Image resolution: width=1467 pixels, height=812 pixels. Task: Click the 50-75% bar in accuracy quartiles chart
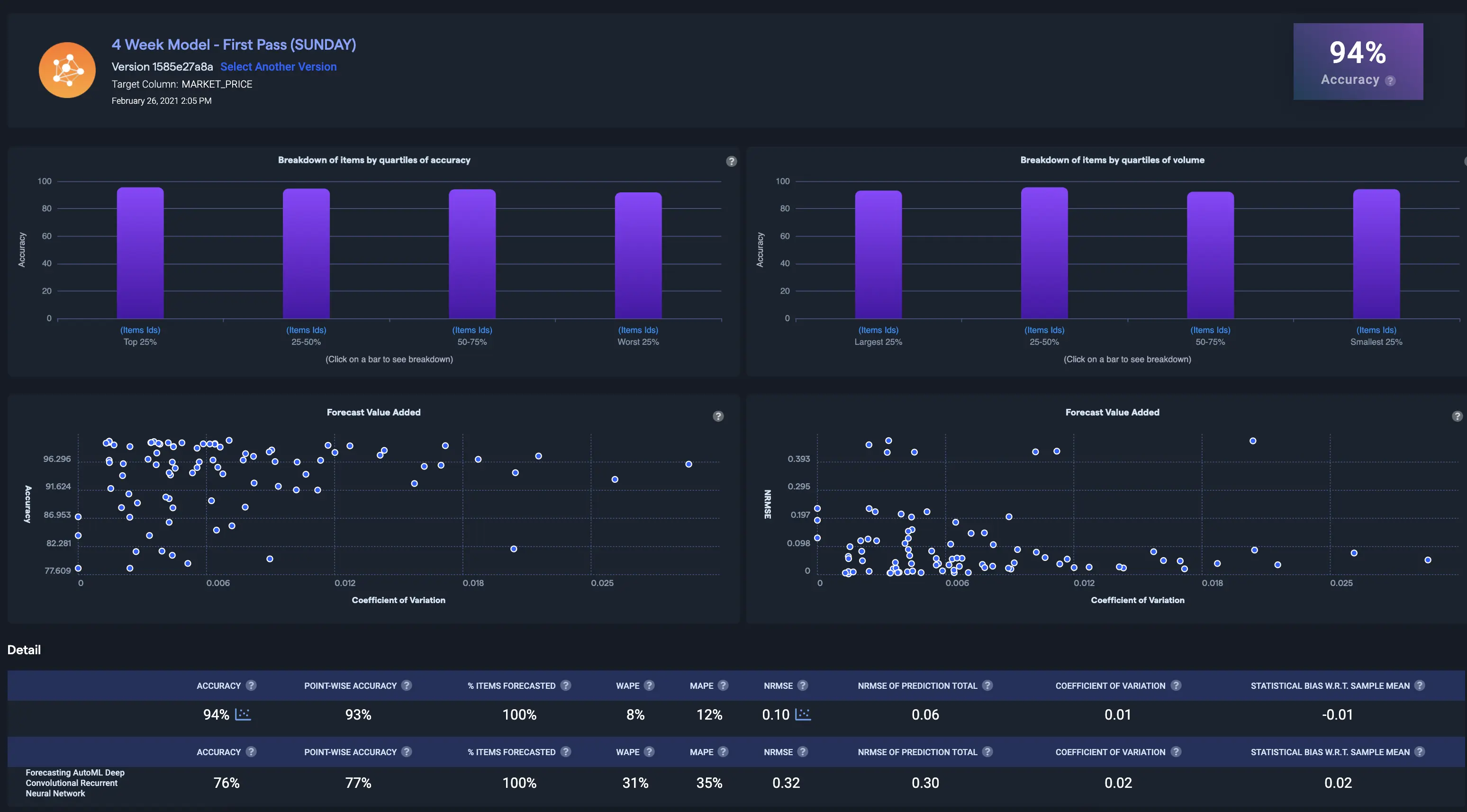click(472, 254)
